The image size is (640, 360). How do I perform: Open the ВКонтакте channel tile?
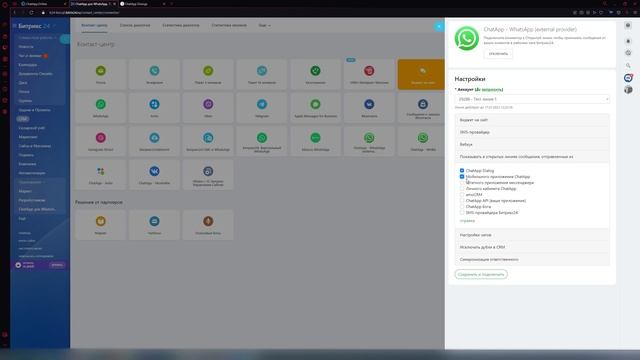(369, 108)
